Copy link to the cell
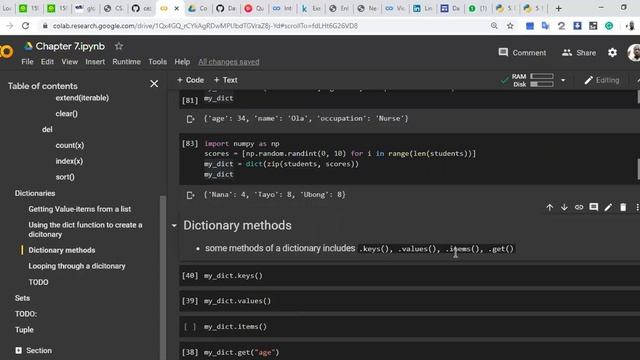 click(x=579, y=207)
